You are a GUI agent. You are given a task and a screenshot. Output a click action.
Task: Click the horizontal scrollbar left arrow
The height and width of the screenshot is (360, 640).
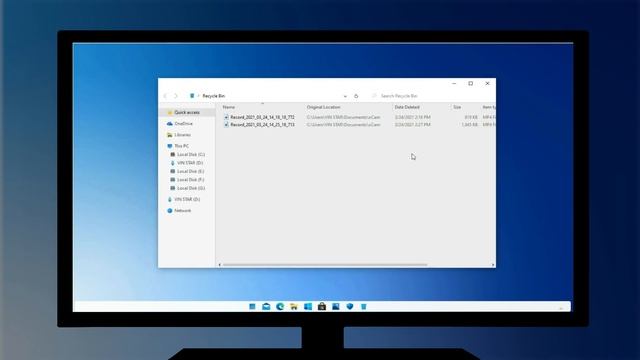tap(220, 265)
